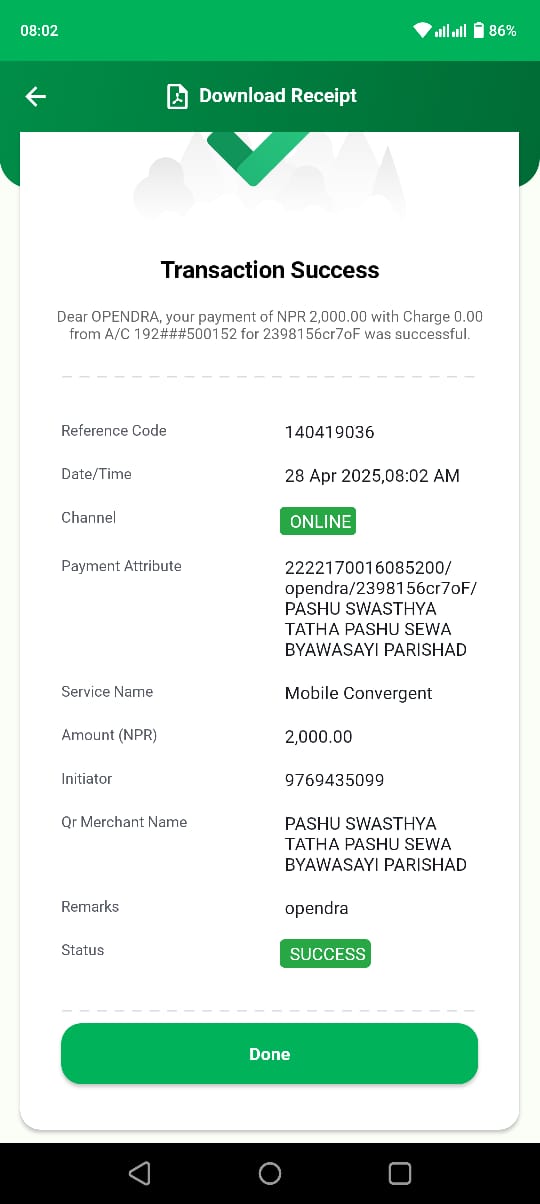Select the reference code 140419036

(x=330, y=432)
